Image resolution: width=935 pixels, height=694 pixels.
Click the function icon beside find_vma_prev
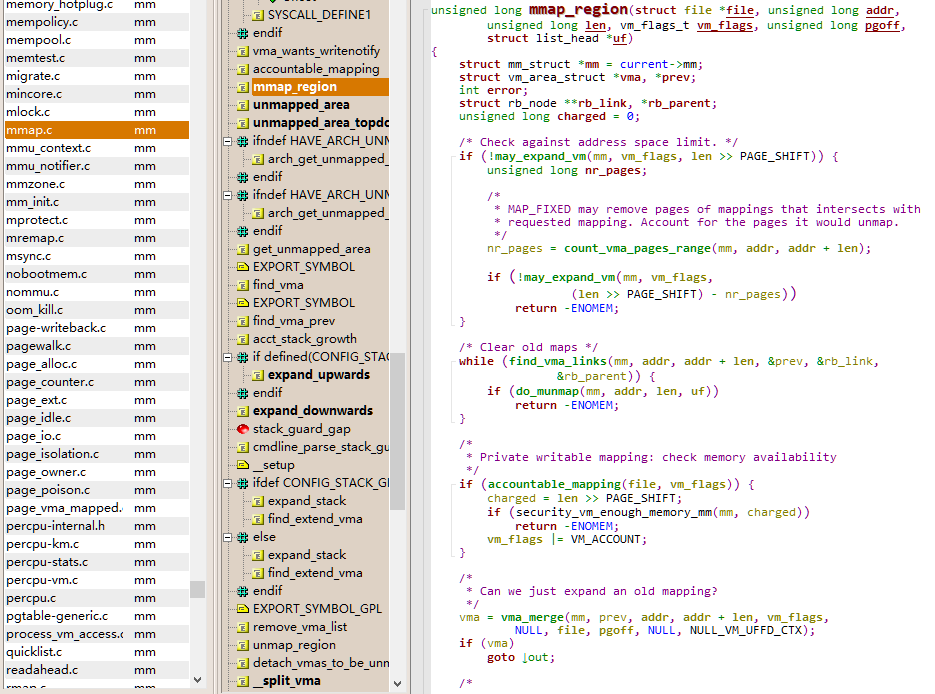click(243, 321)
